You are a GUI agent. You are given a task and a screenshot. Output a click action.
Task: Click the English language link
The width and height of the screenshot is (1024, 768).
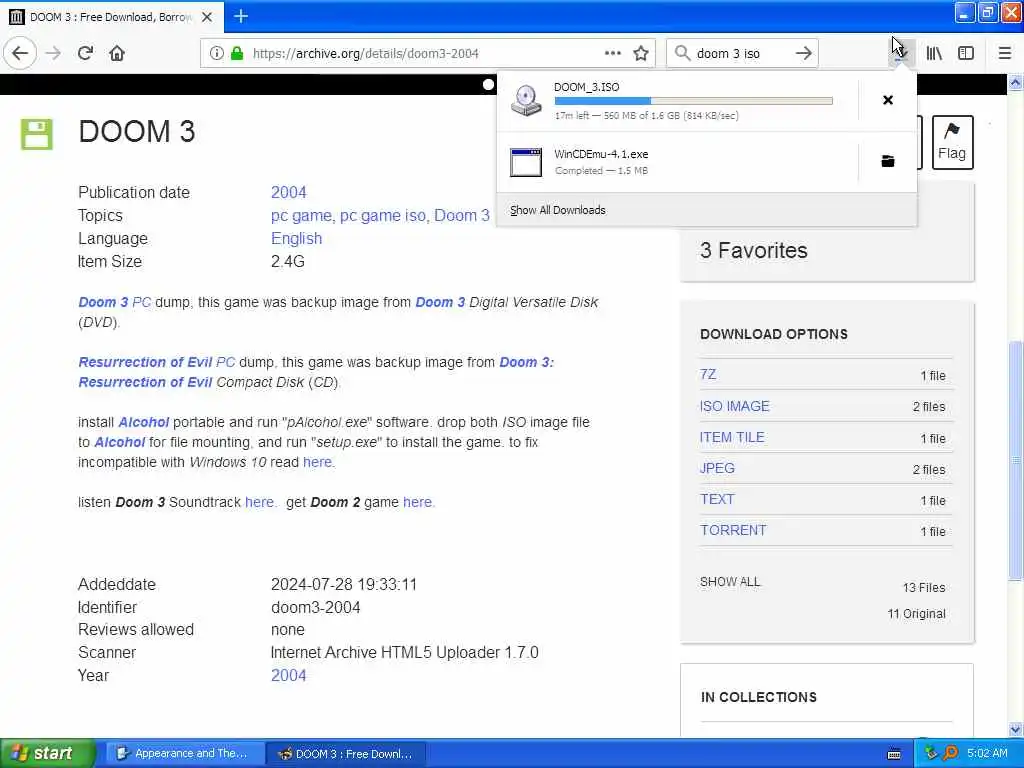tap(296, 238)
